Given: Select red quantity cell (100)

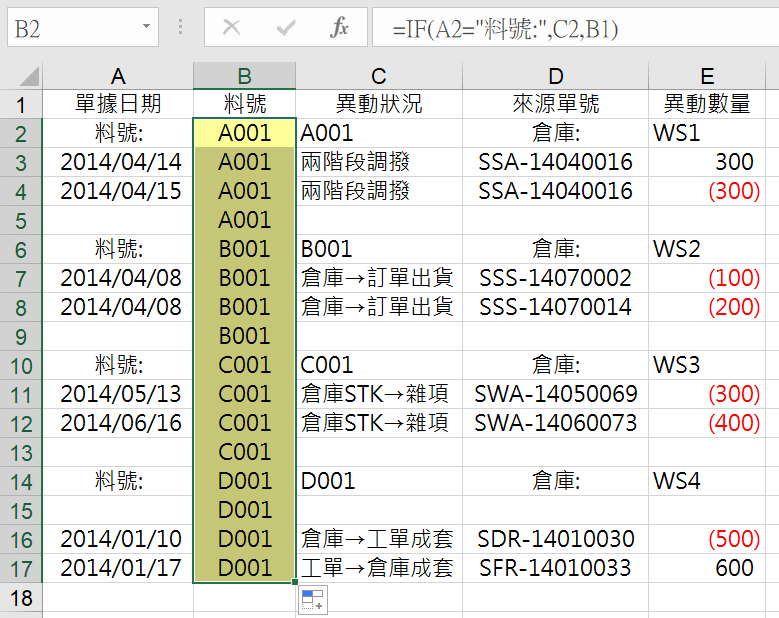Looking at the screenshot, I should [x=707, y=278].
